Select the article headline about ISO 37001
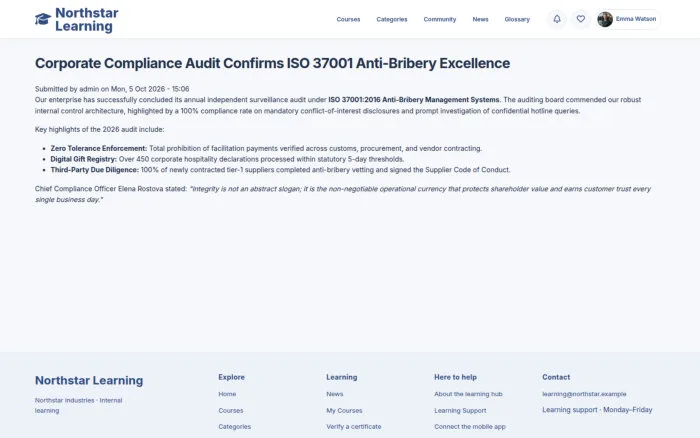 (x=272, y=63)
